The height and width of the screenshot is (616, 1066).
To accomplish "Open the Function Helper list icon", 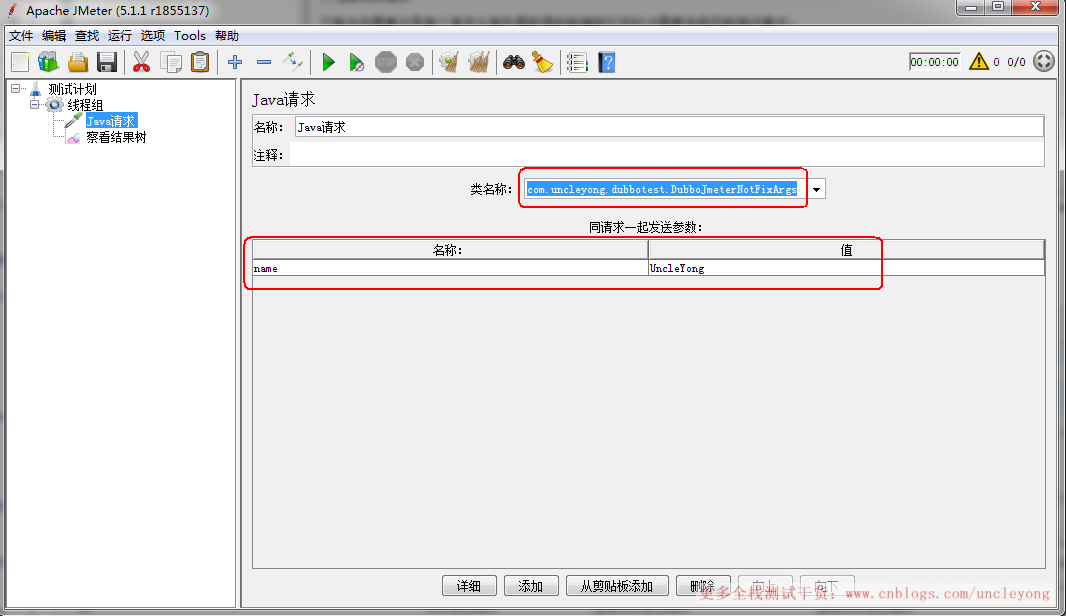I will pyautogui.click(x=577, y=63).
